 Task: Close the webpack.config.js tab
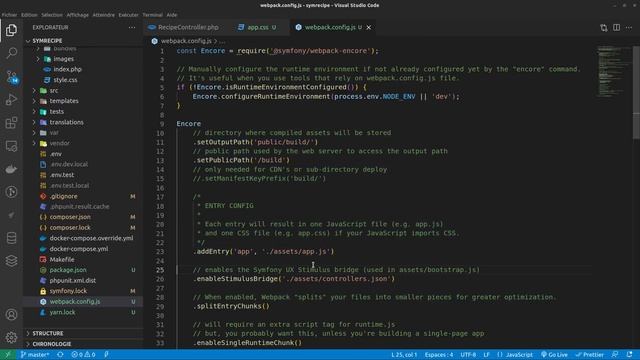[x=369, y=27]
